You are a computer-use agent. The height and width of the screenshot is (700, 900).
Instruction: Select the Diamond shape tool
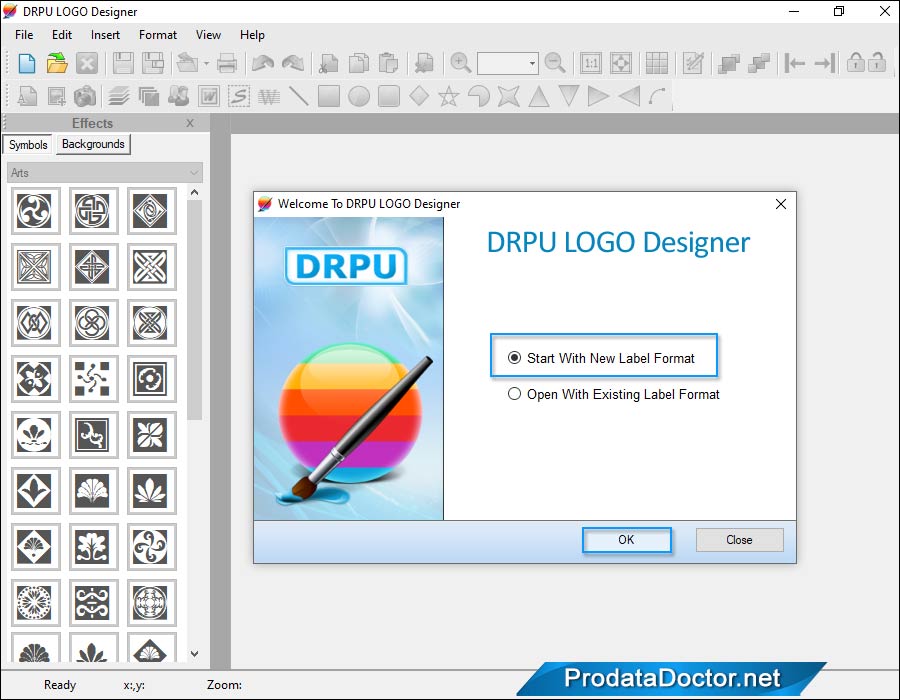(419, 96)
